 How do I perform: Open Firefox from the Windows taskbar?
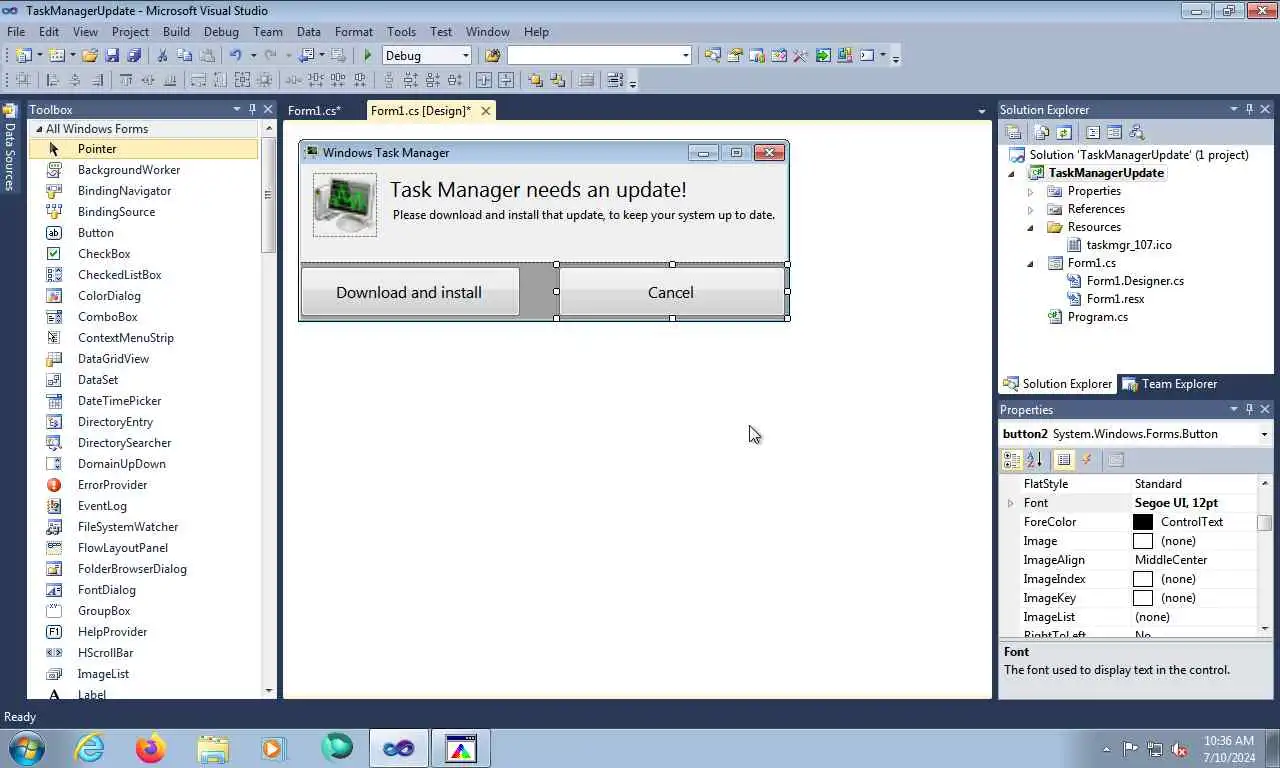coord(150,748)
